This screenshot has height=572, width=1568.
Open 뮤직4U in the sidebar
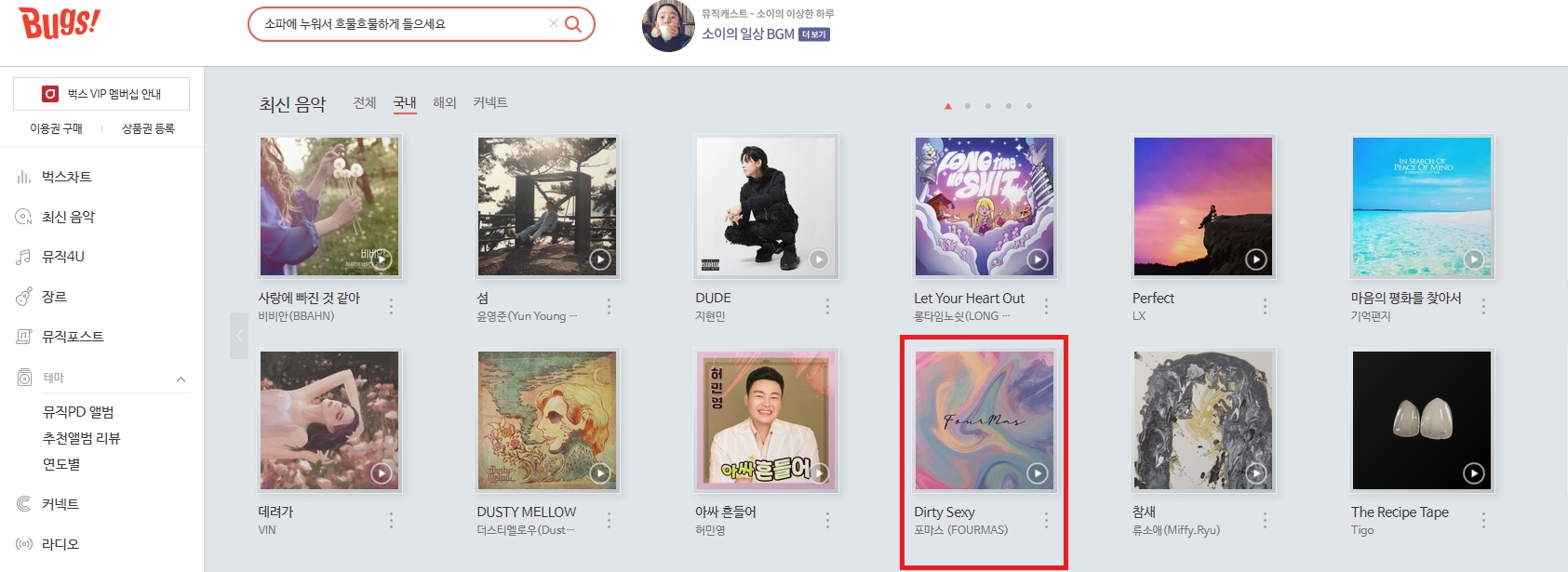coord(62,257)
